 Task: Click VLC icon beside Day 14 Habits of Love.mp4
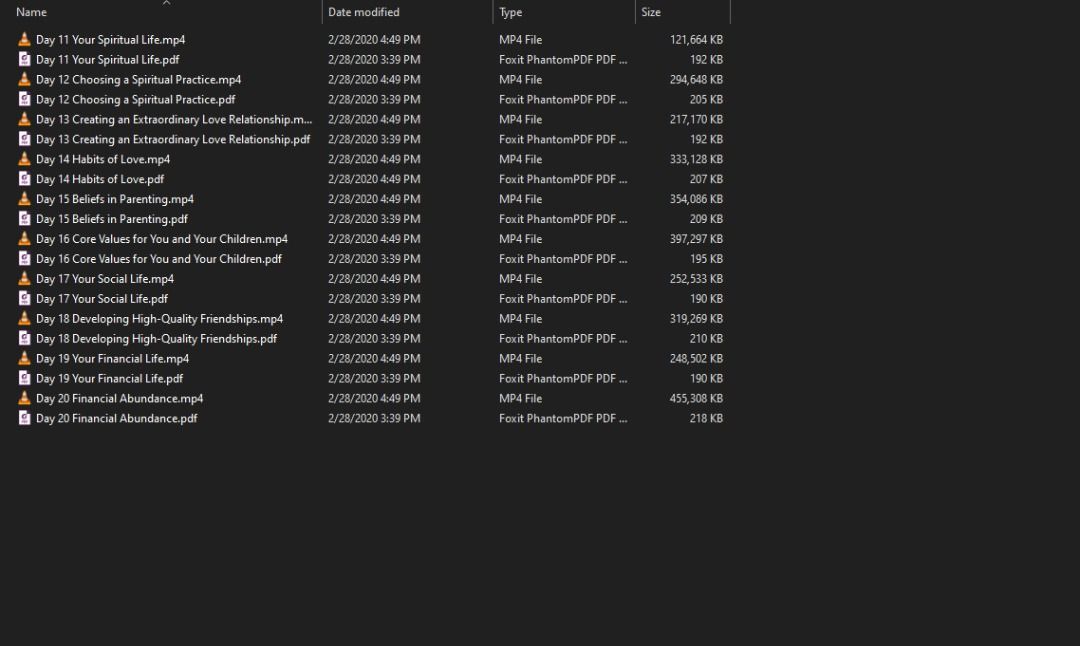click(24, 160)
